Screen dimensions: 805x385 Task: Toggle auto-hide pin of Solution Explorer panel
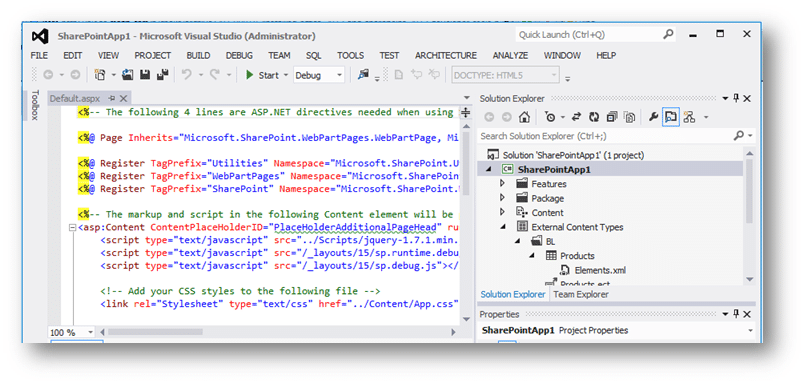pos(736,98)
